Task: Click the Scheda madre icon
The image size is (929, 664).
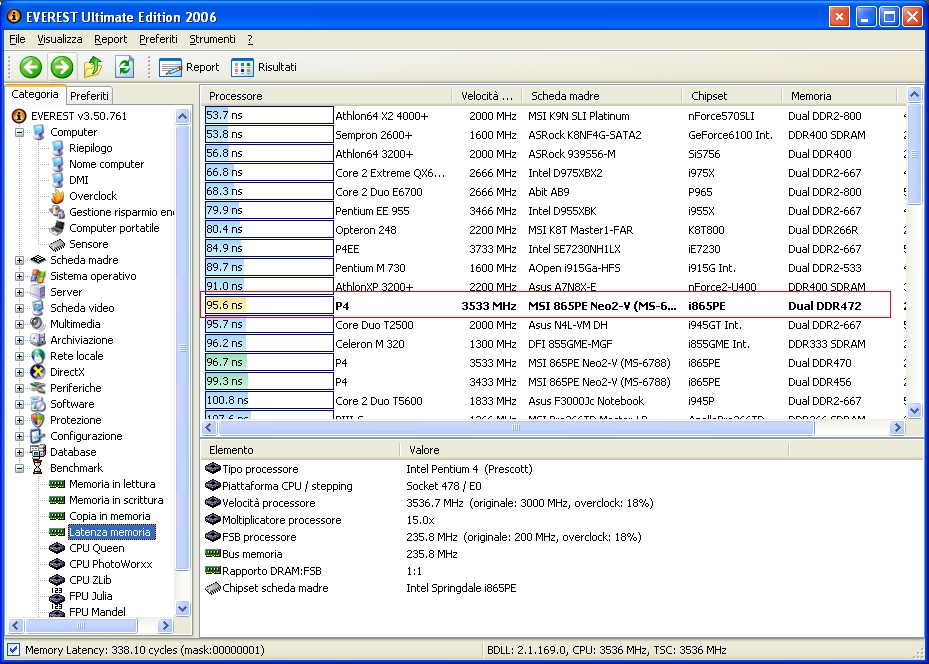Action: pyautogui.click(x=38, y=260)
